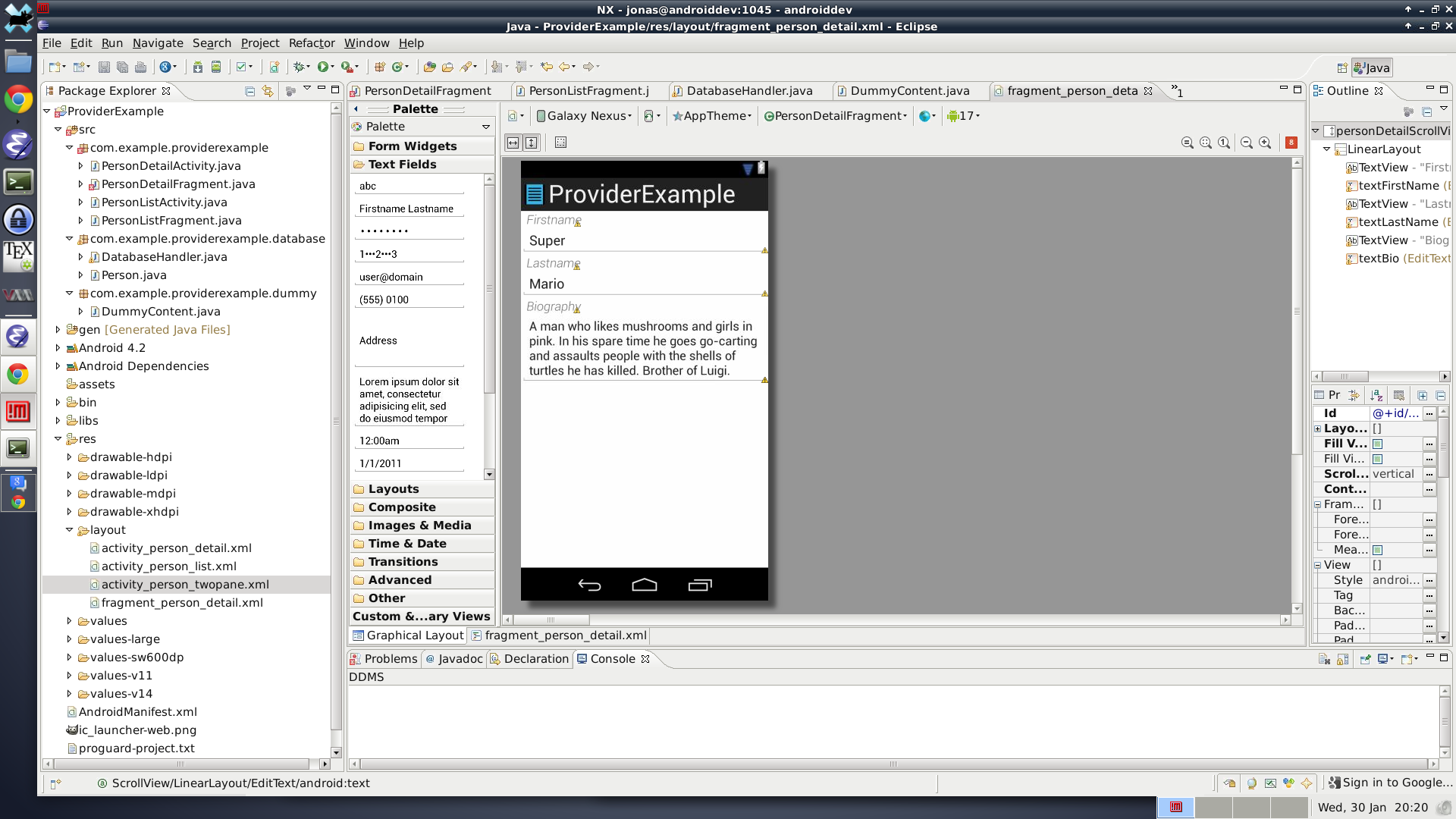Open the AppTheme theme dropdown
The height and width of the screenshot is (819, 1456).
coord(712,116)
